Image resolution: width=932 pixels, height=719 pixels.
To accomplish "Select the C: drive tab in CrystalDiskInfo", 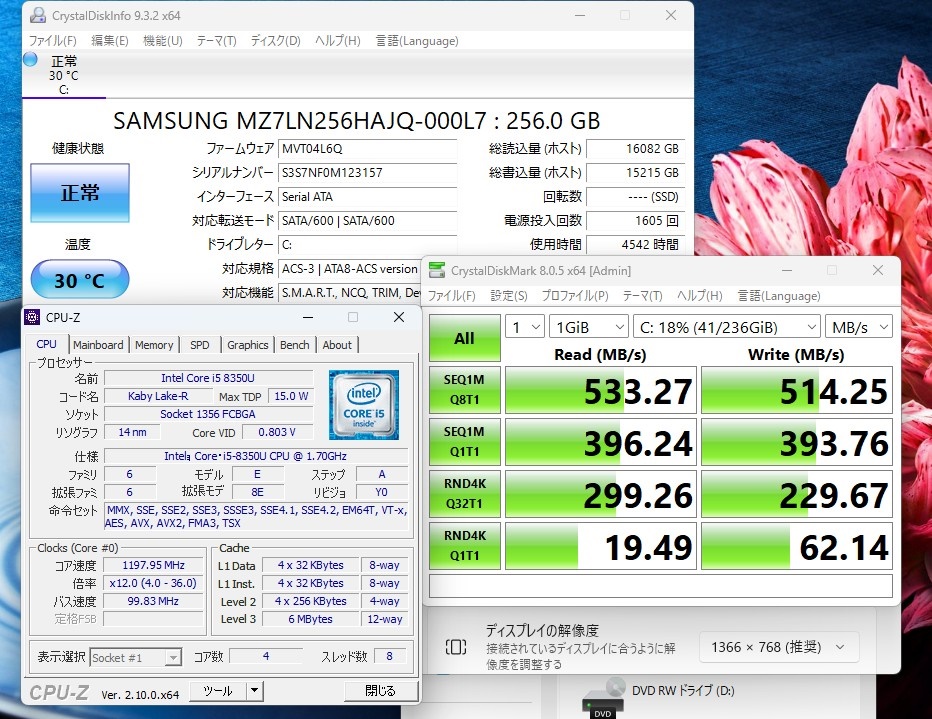I will click(64, 75).
